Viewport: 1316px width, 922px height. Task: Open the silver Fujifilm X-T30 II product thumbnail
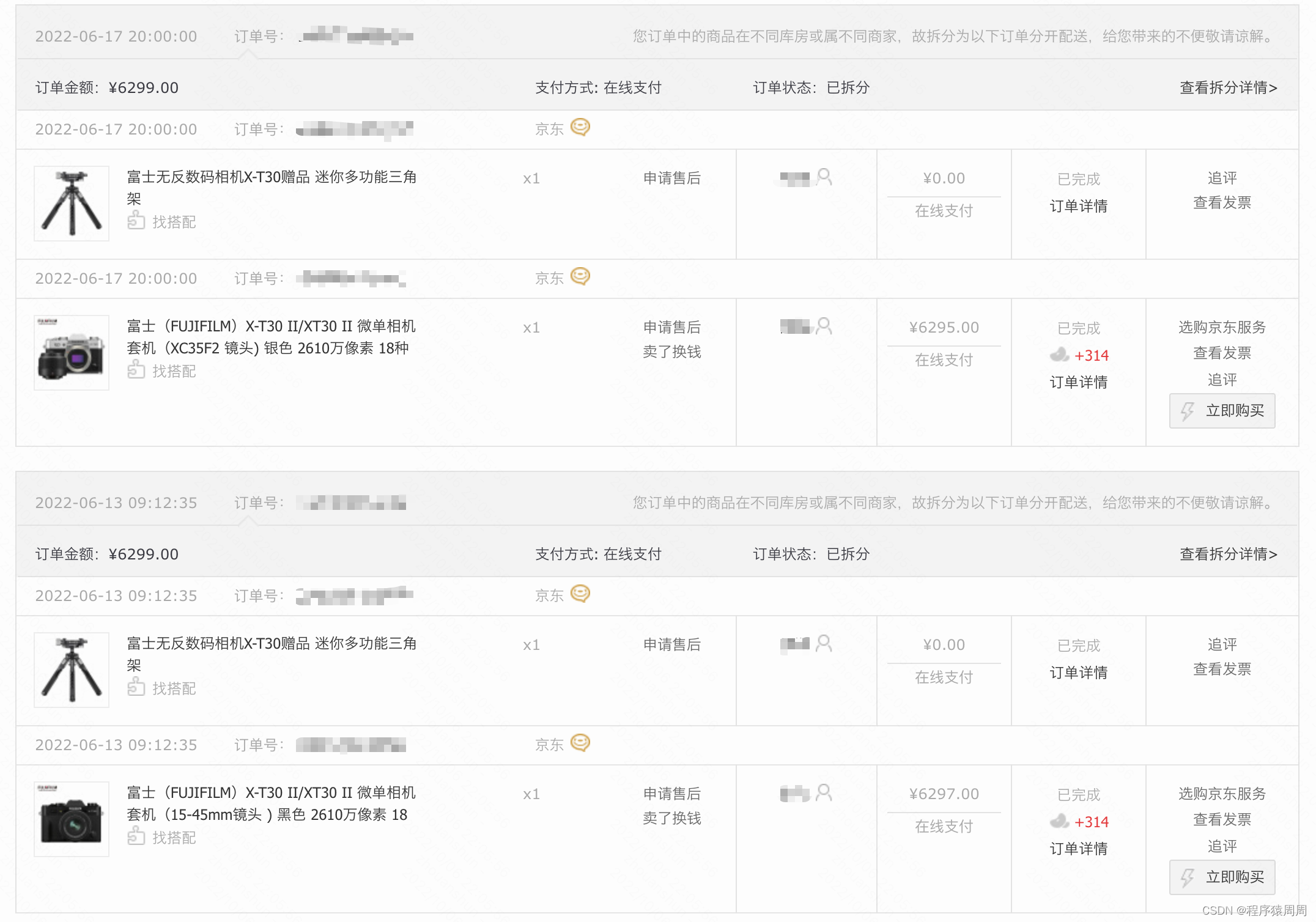72,353
